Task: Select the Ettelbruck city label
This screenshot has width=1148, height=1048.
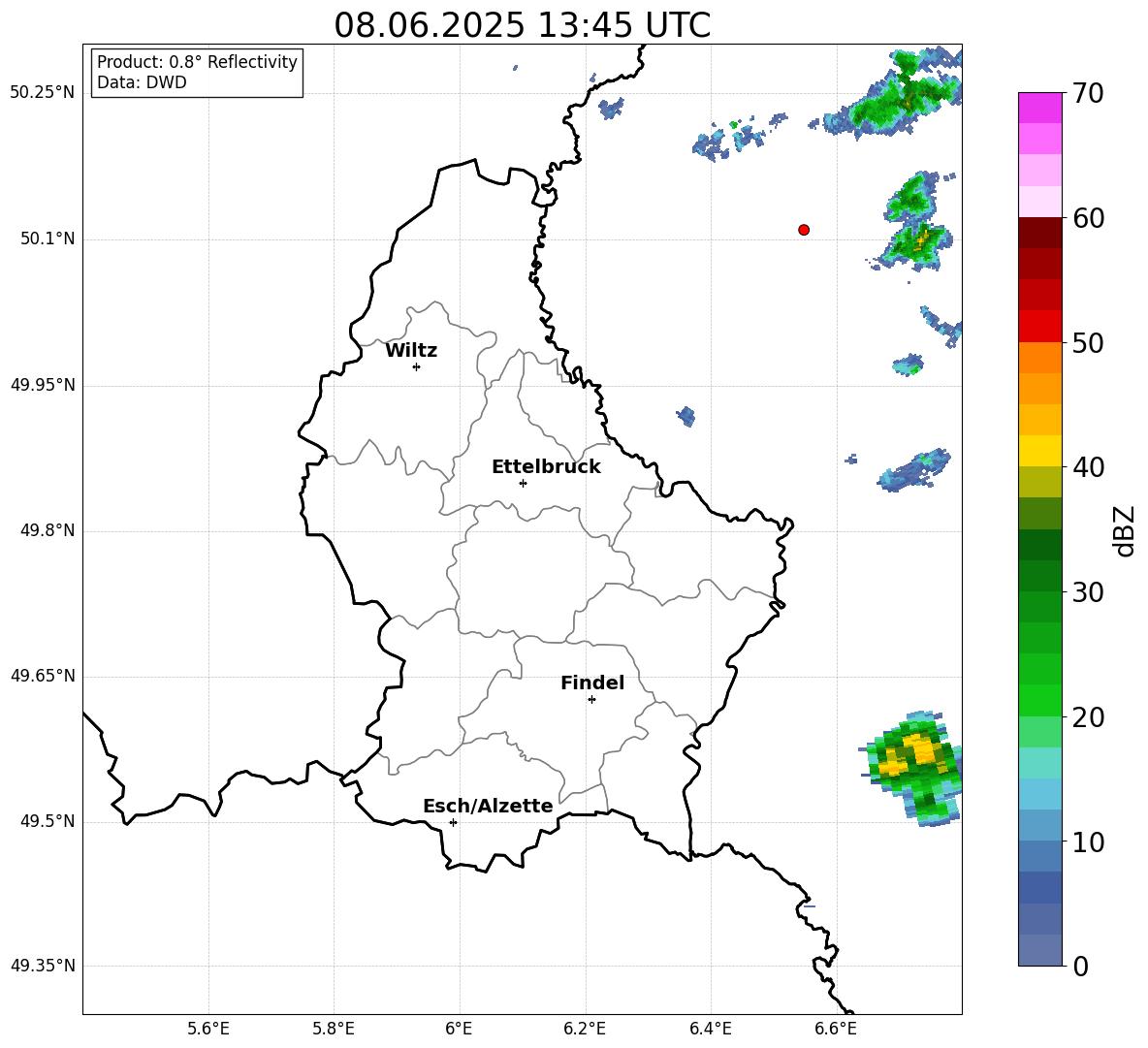Action: [546, 467]
